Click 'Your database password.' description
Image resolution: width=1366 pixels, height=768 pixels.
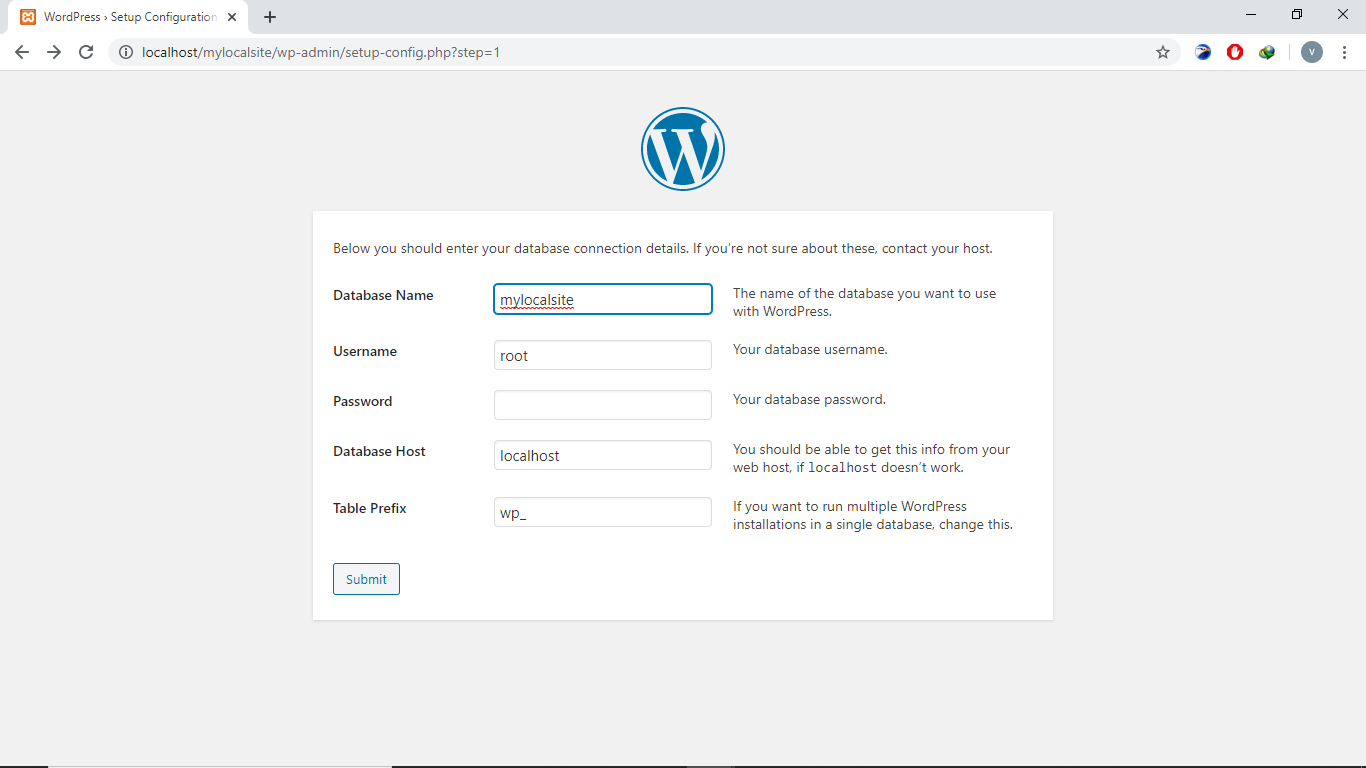tap(809, 399)
